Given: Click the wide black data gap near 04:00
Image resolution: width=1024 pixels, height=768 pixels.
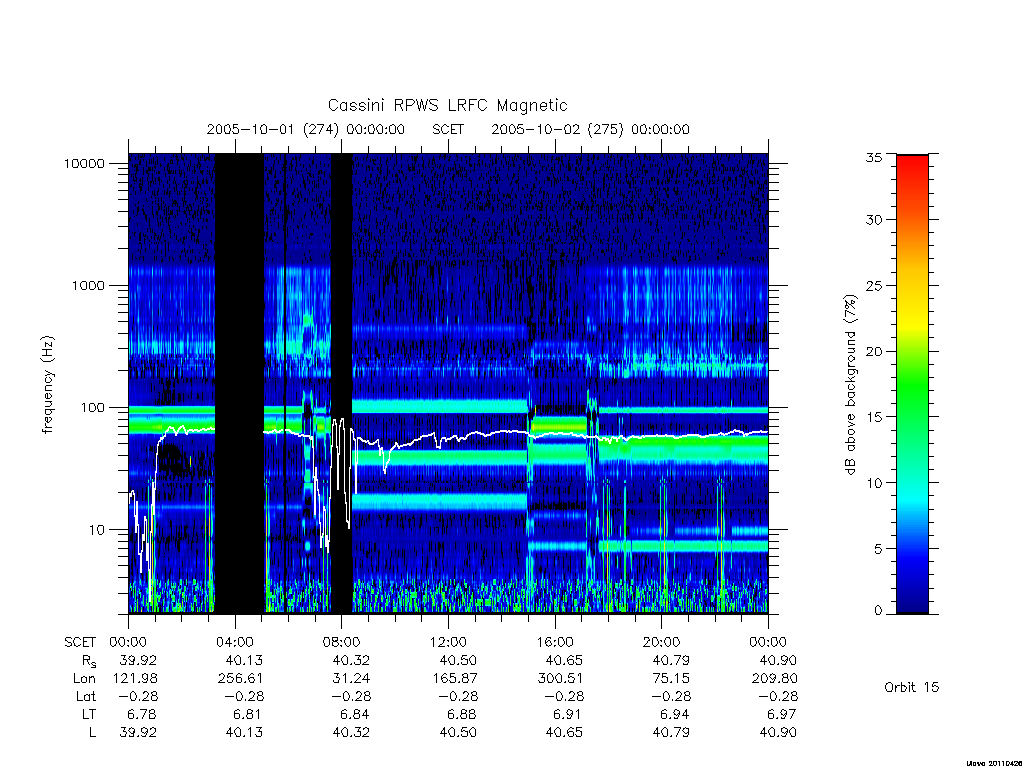Looking at the screenshot, I should click(239, 383).
